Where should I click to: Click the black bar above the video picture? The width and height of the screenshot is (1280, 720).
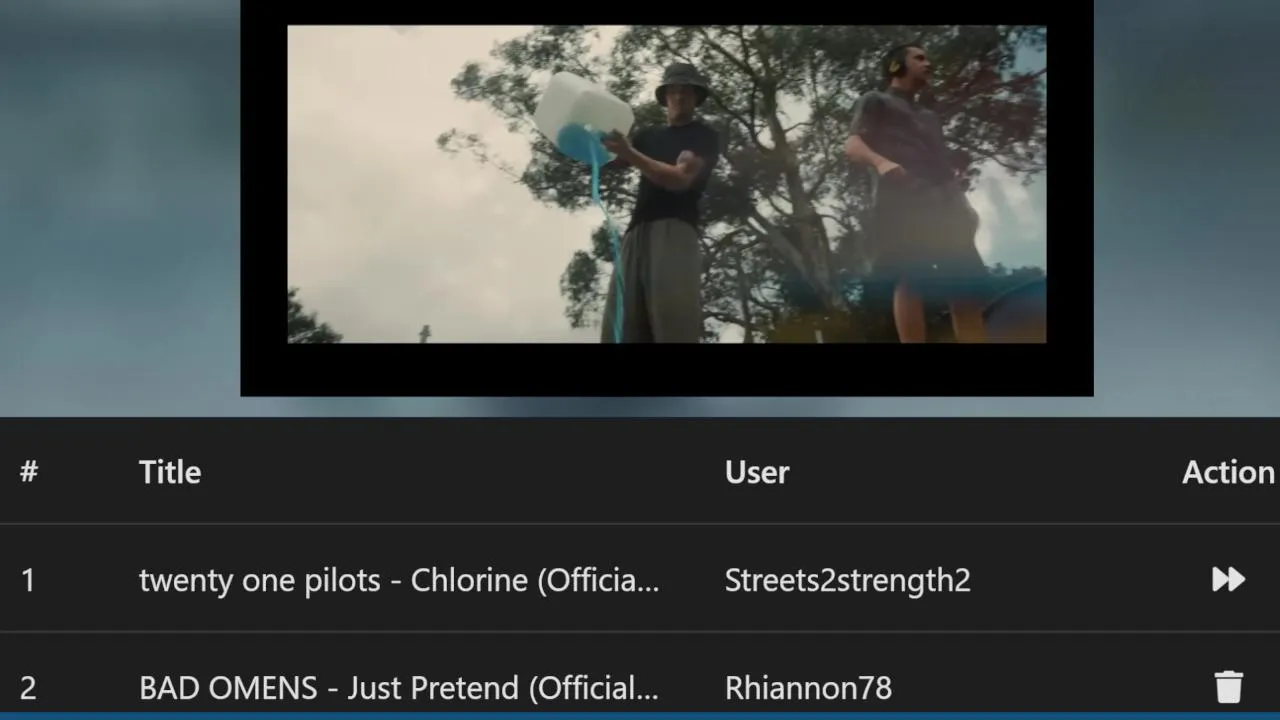[667, 12]
